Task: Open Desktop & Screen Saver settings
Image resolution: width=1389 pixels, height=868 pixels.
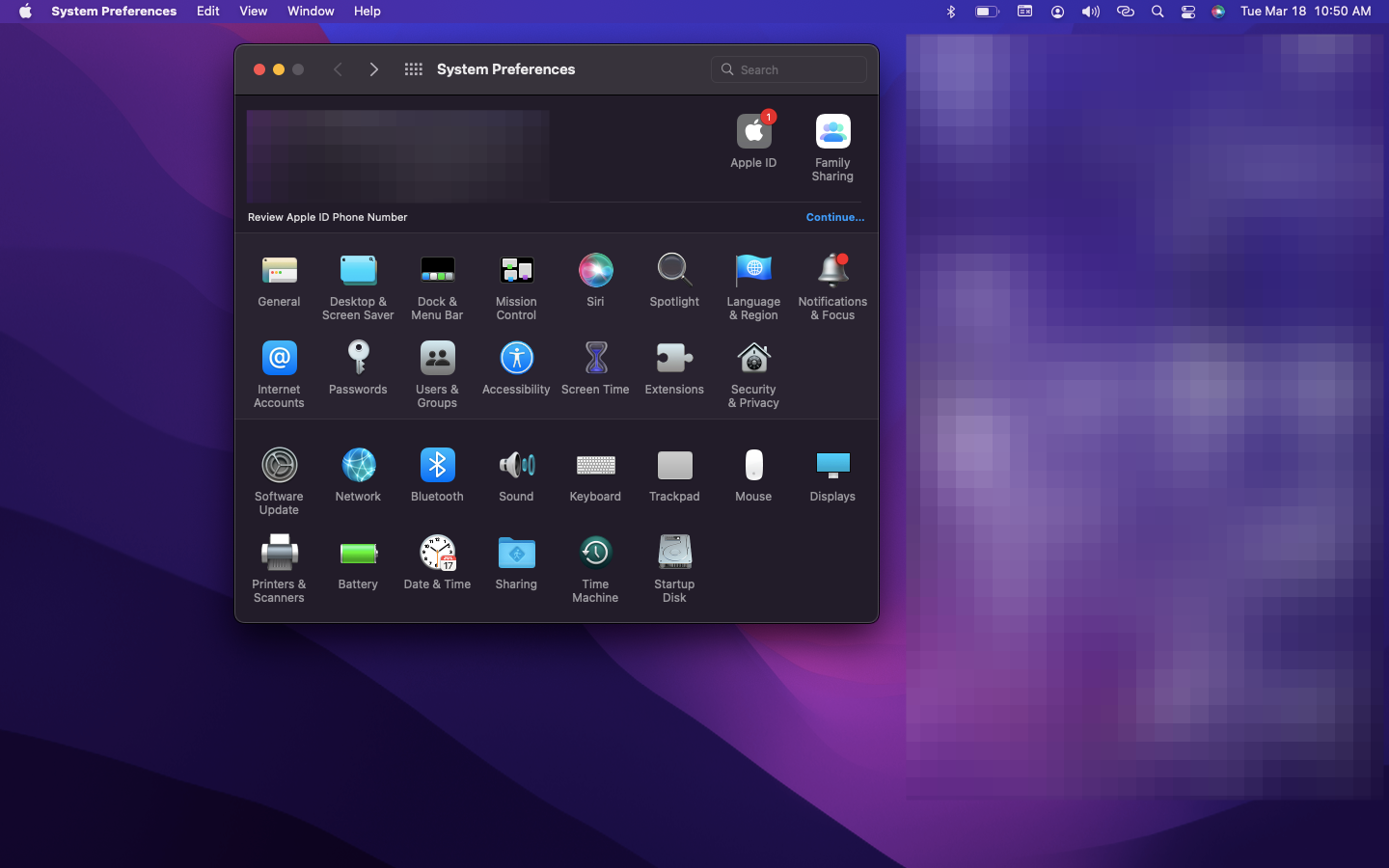Action: click(358, 286)
